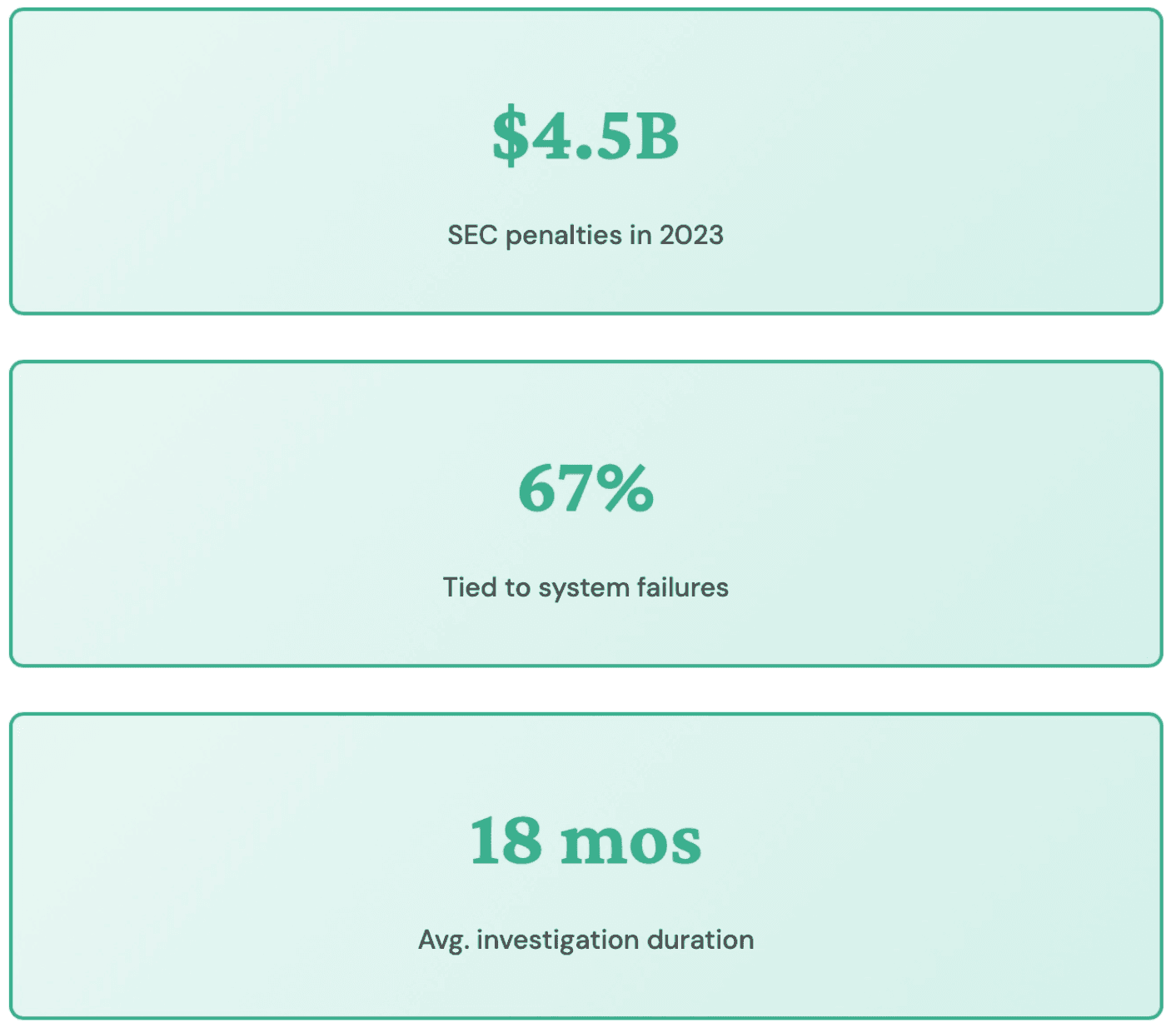This screenshot has height=1033, width=1176.
Task: Click the 'SEC penalties in 2023' caption
Action: pyautogui.click(x=586, y=235)
